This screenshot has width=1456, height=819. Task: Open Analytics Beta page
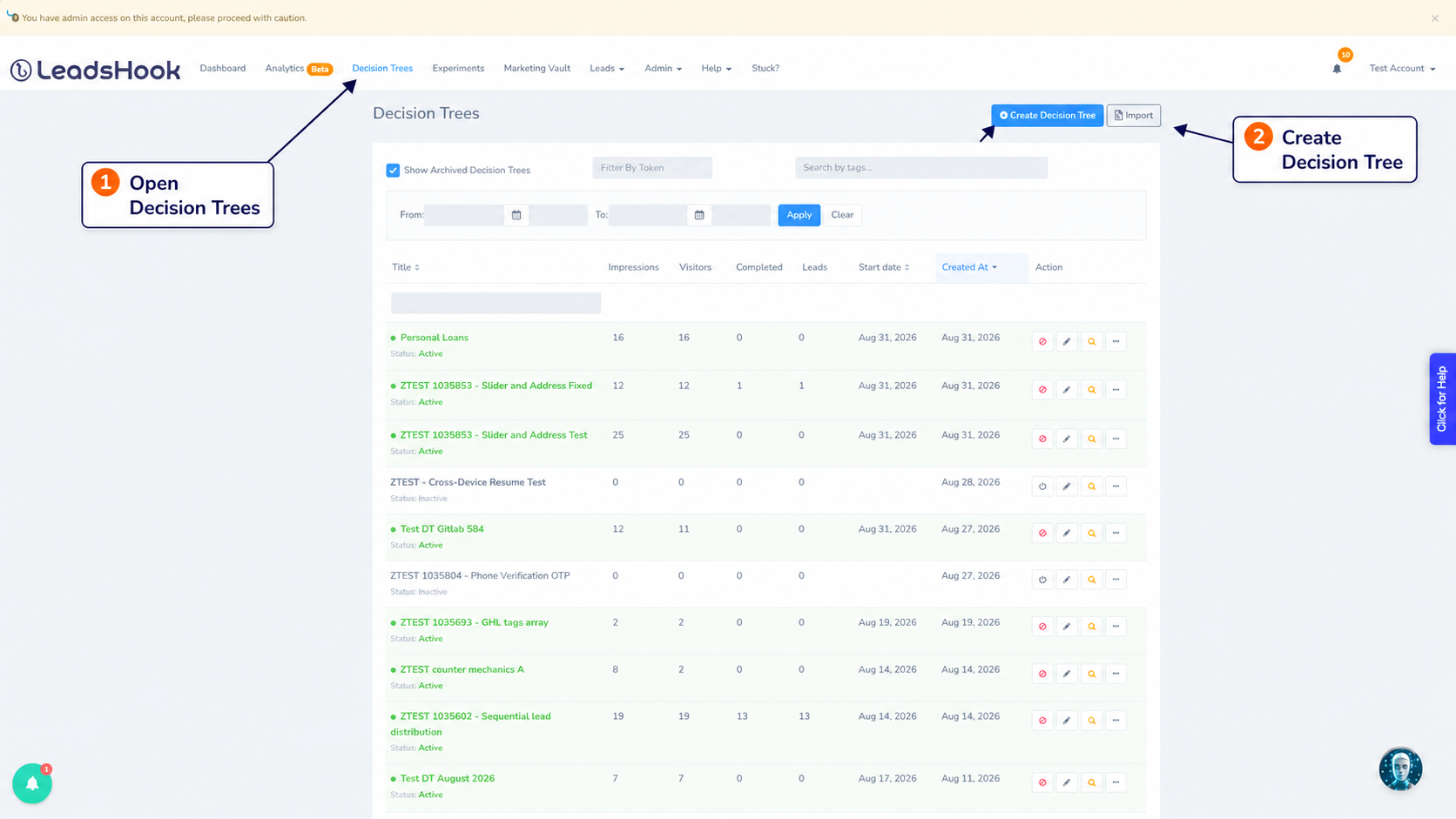(x=299, y=68)
